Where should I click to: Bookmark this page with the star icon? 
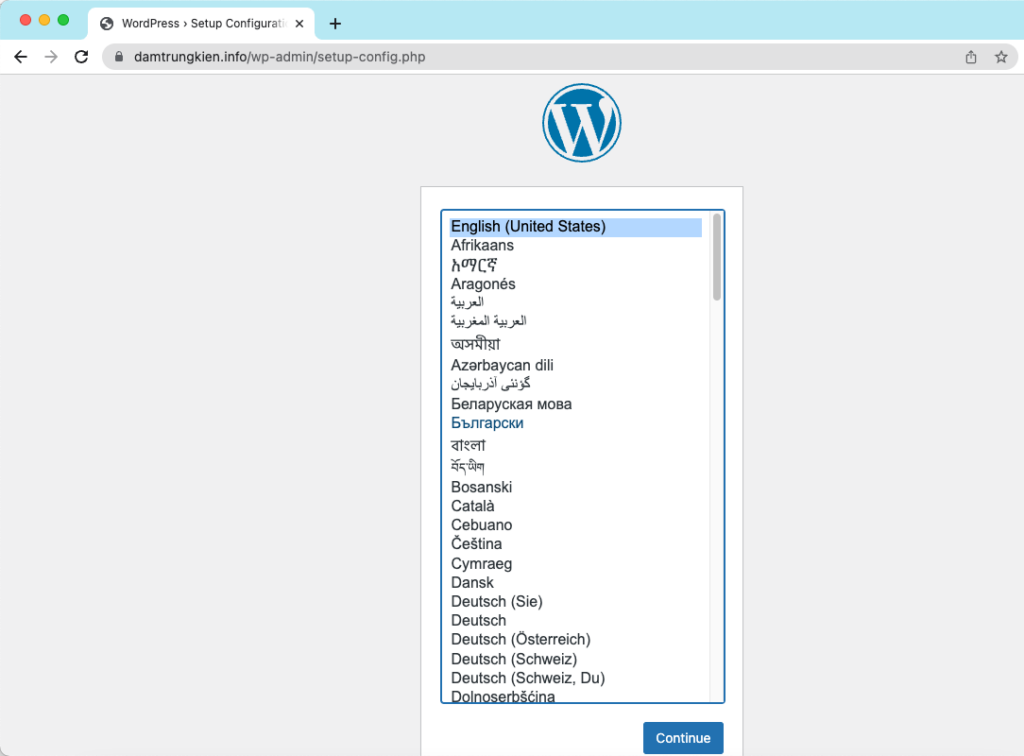pyautogui.click(x=1001, y=57)
